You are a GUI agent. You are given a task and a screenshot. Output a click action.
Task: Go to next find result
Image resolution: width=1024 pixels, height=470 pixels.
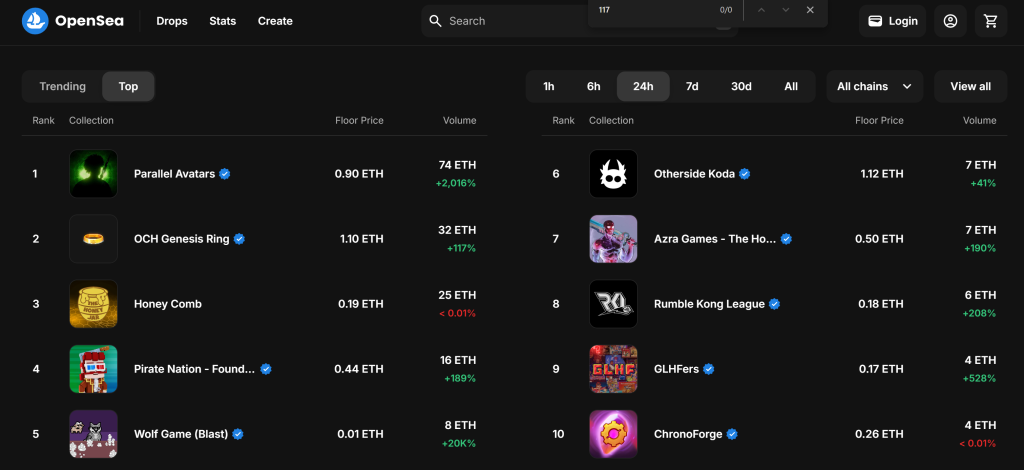point(785,10)
